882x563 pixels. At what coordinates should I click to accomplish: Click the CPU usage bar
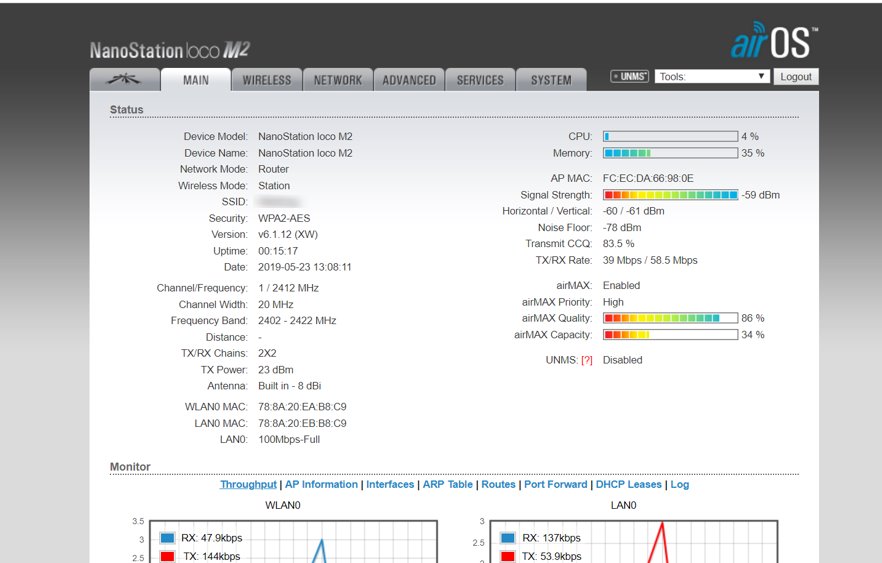670,137
